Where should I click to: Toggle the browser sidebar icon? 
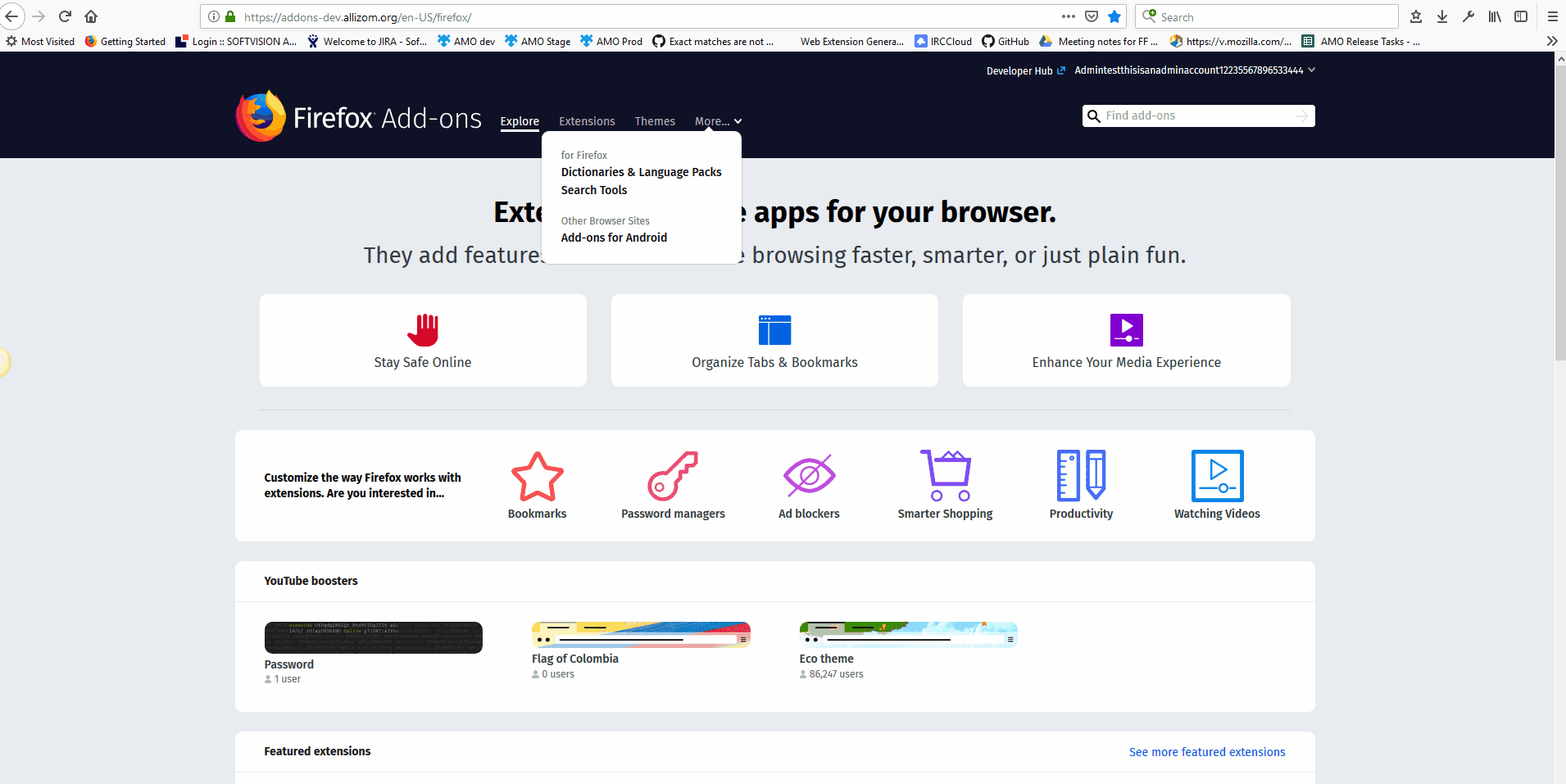1521,16
